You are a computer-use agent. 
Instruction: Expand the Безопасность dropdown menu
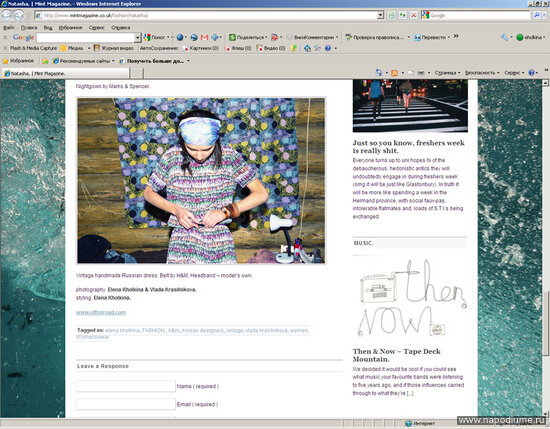pyautogui.click(x=482, y=73)
